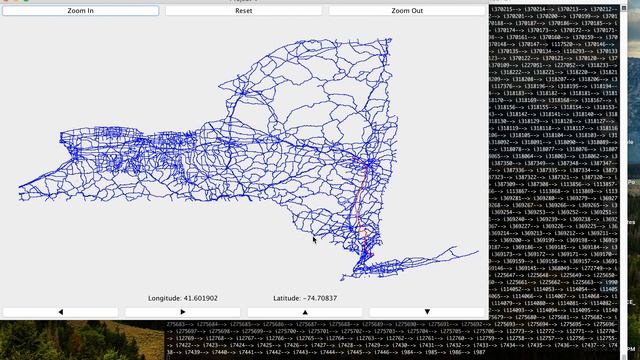Pan the map down with the down arrow
Viewport: 640px width, 360px height.
pyautogui.click(x=427, y=312)
